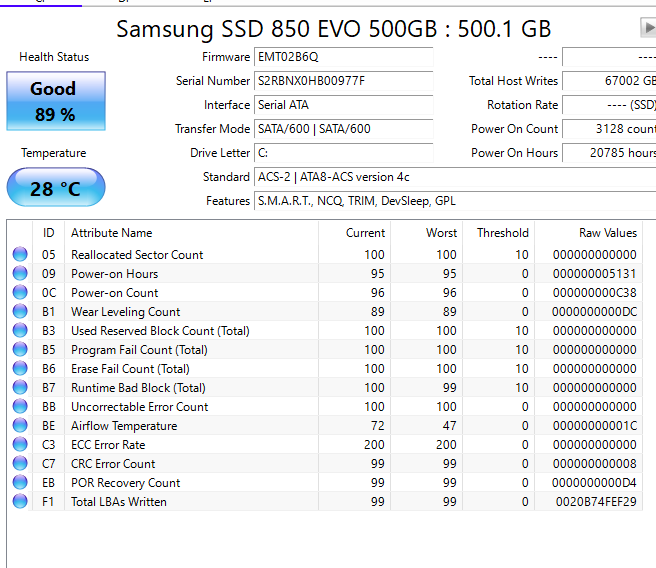The image size is (656, 568).
Task: Click the ID column header
Action: (49, 233)
